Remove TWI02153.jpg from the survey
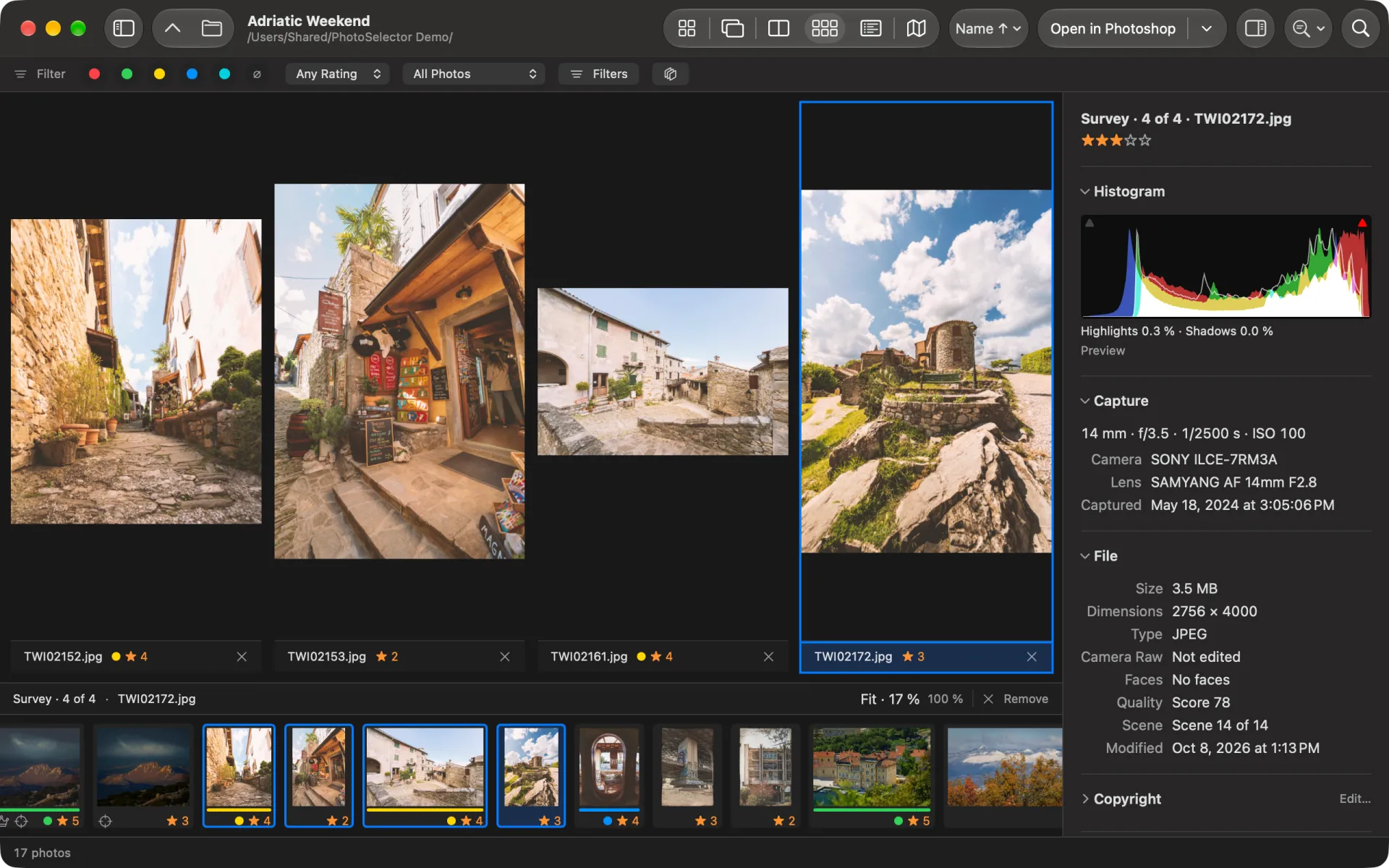 [505, 657]
